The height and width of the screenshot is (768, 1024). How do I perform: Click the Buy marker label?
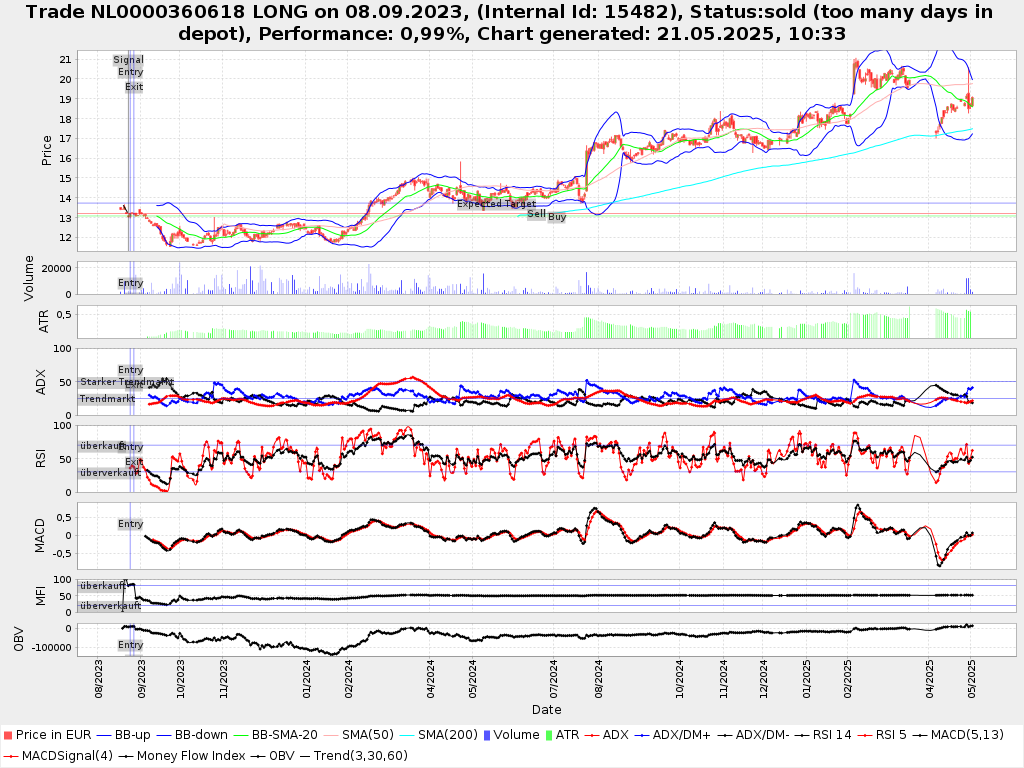click(x=557, y=217)
